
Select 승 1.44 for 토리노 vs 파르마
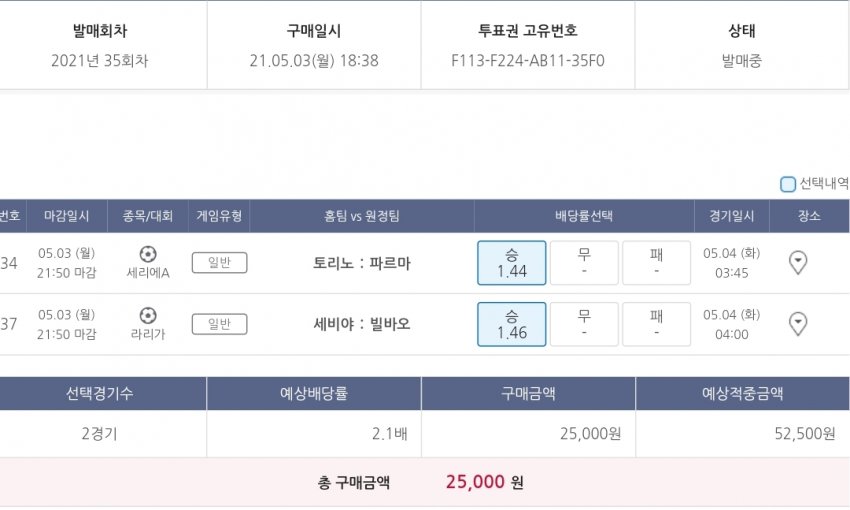click(x=512, y=263)
